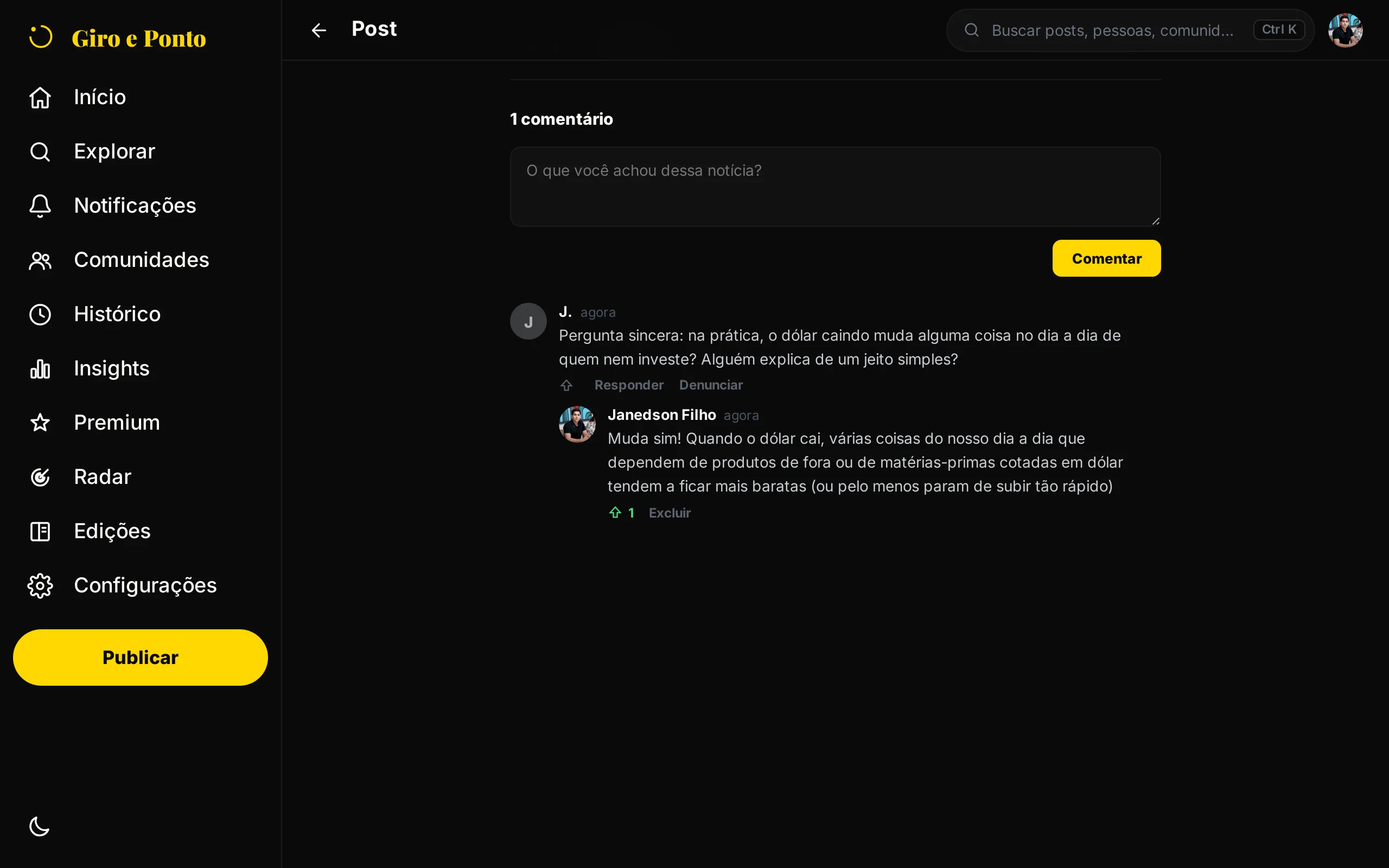1389x868 pixels.
Task: Click the '1 comentário' heading
Action: click(x=562, y=119)
